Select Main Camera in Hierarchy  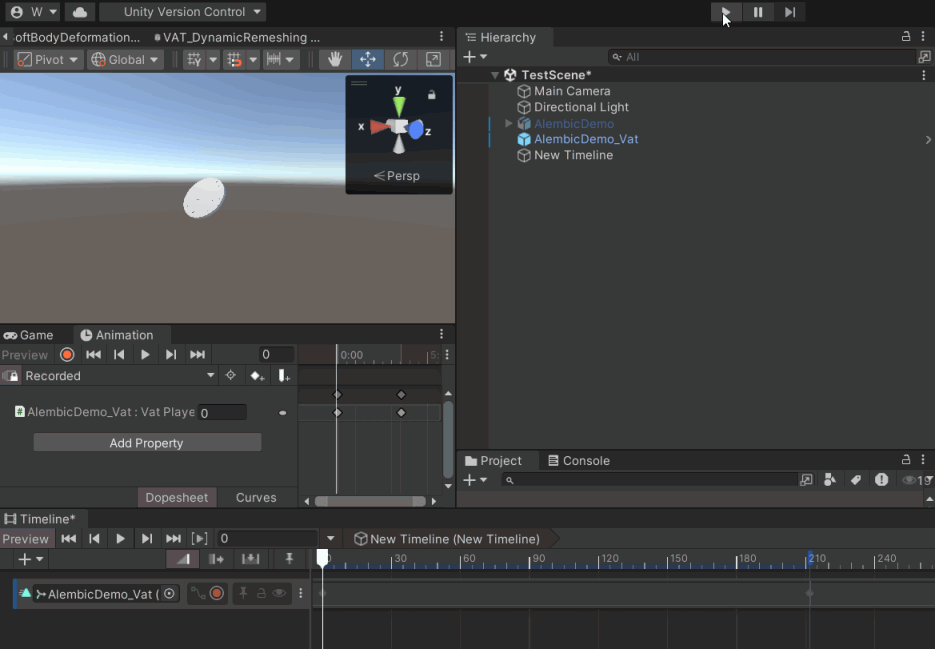[572, 91]
